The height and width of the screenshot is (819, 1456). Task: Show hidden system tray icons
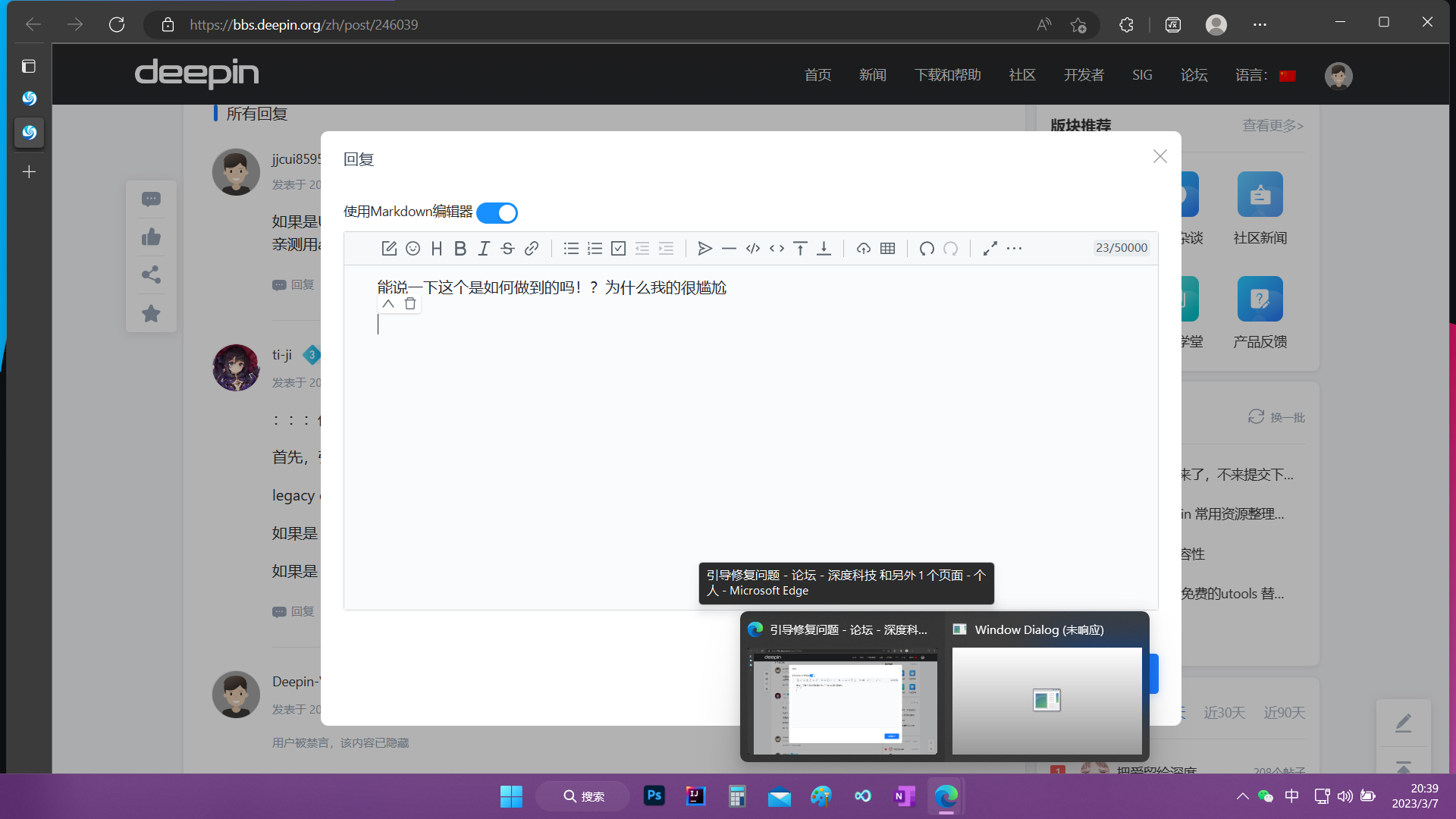point(1242,796)
